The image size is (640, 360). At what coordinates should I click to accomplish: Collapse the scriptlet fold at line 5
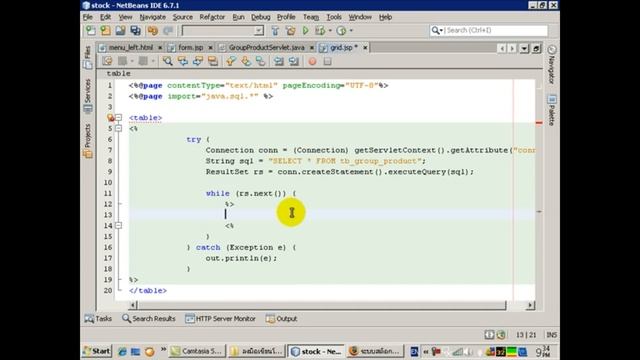(x=118, y=129)
